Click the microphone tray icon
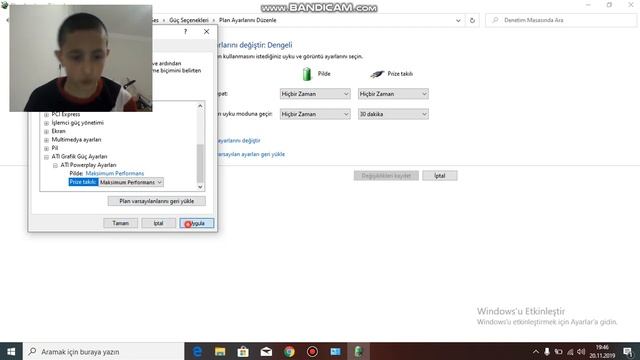This screenshot has width=640, height=360. pos(547,351)
